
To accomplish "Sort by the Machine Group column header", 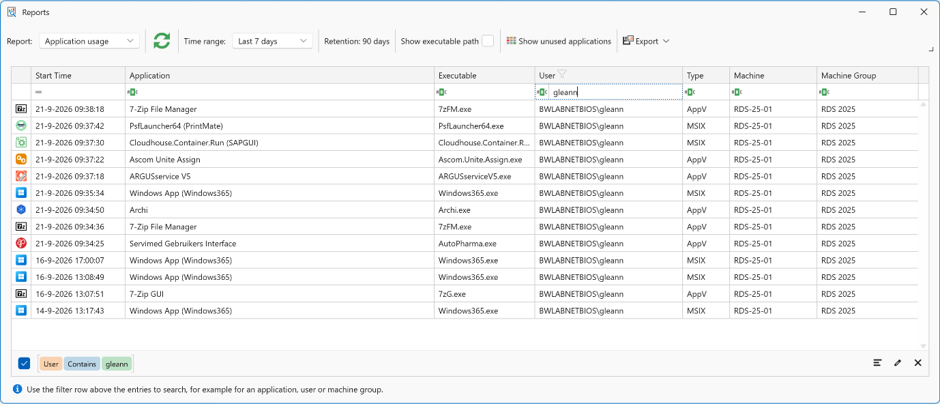I will [x=867, y=76].
